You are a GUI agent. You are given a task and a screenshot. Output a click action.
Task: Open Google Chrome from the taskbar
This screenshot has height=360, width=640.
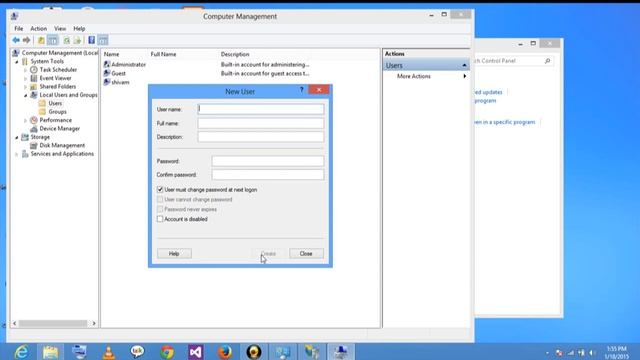click(167, 351)
